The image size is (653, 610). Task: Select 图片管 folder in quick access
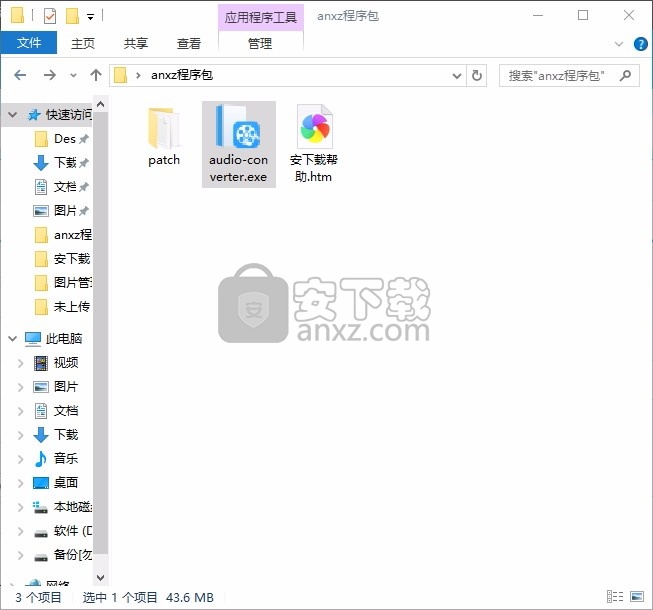tap(63, 283)
